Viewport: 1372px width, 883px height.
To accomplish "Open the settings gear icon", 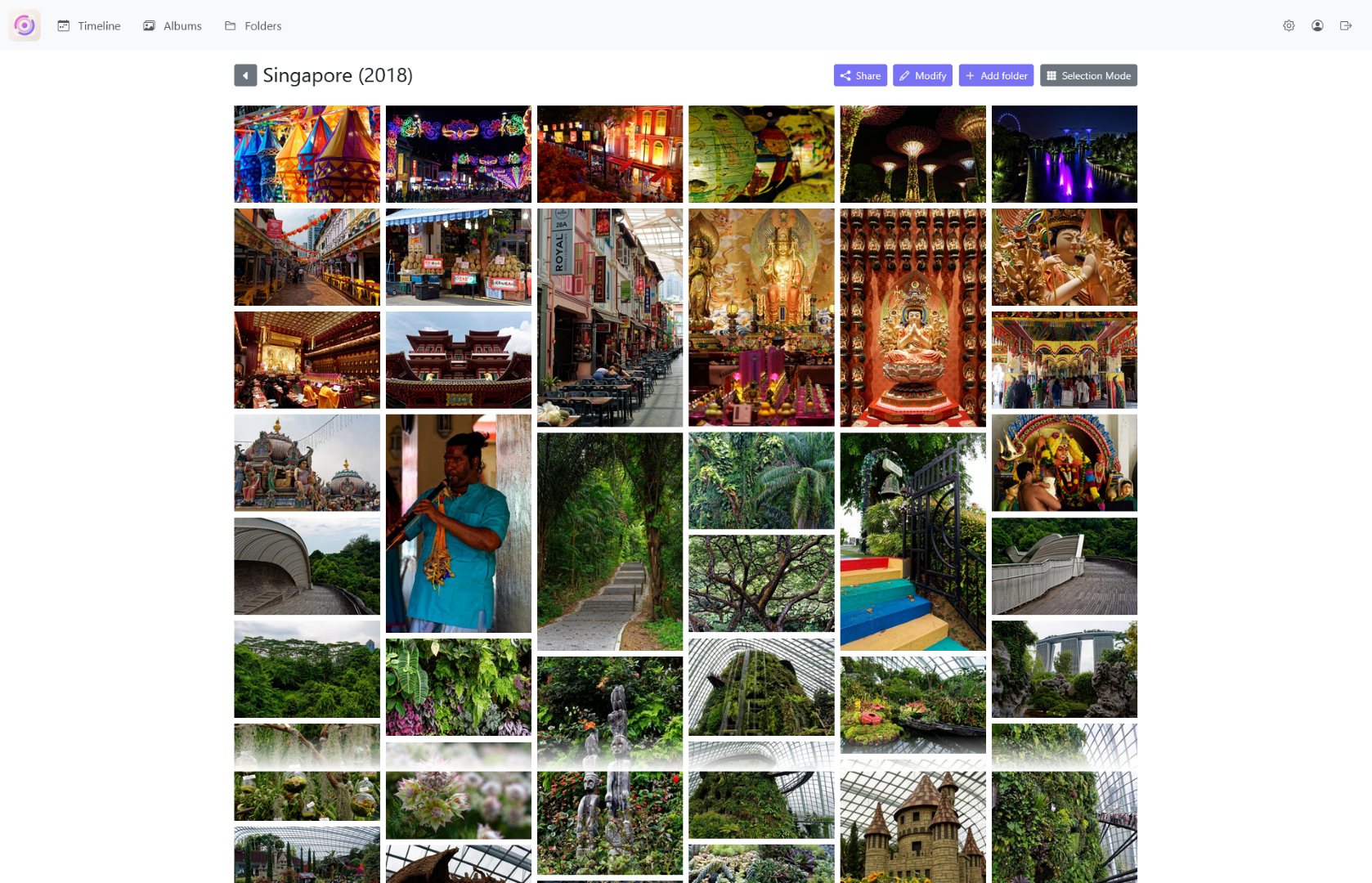I will 1289,25.
